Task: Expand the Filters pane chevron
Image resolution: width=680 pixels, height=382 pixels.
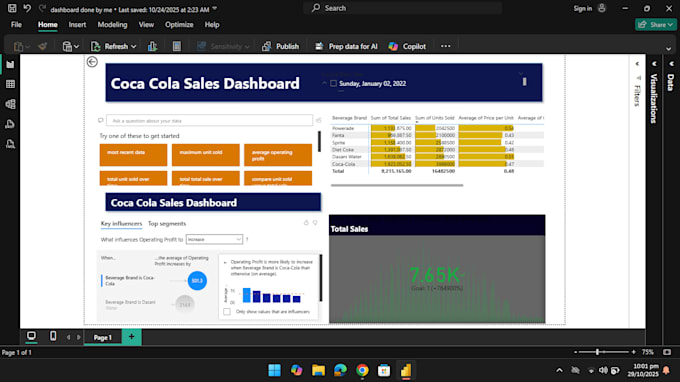Action: coord(637,64)
